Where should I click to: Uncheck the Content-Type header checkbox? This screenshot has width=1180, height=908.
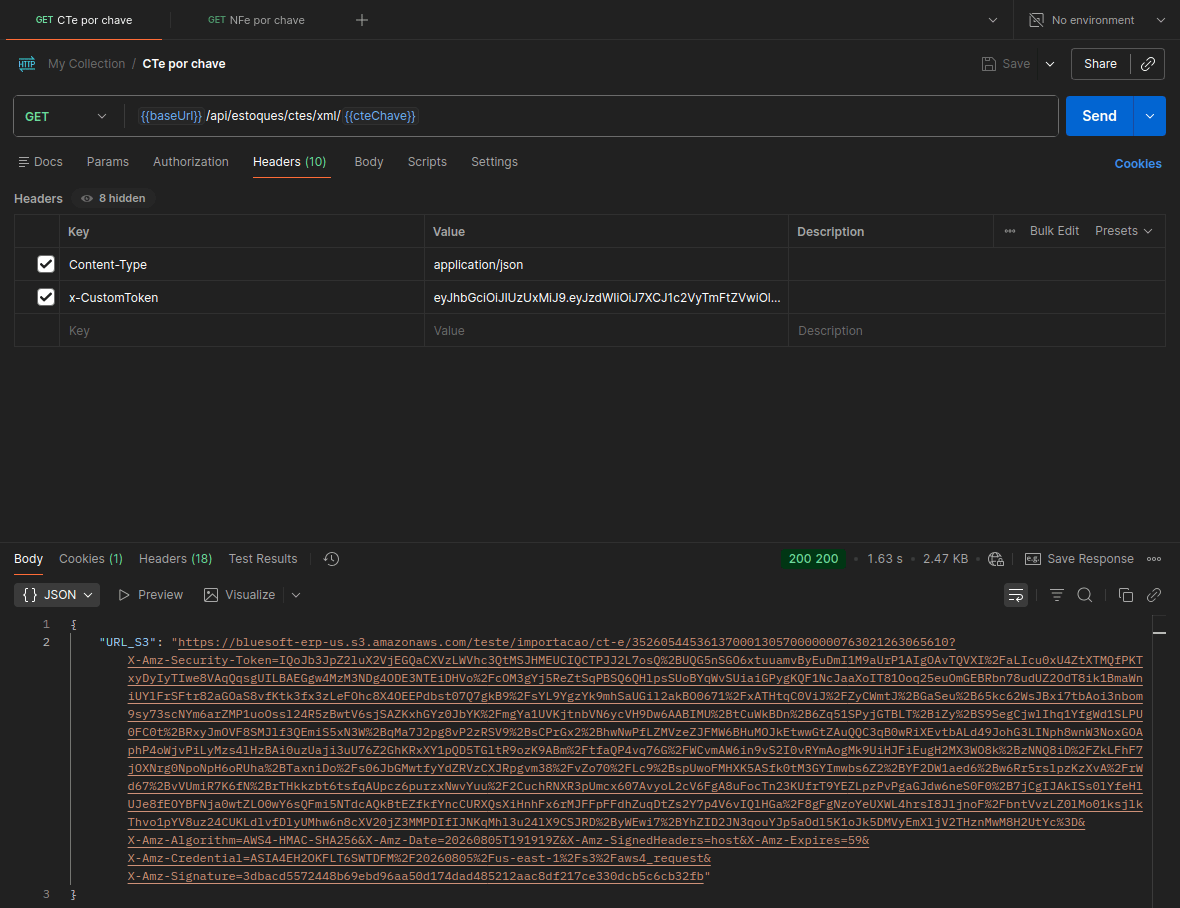coord(46,264)
